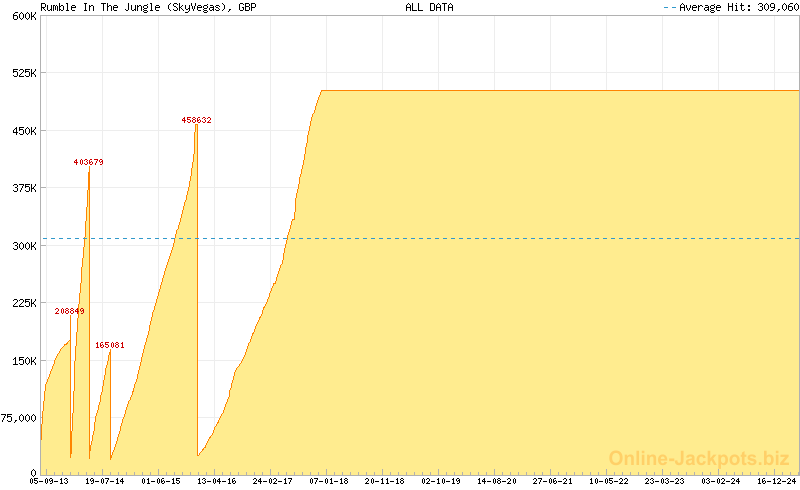
Task: Click the 600K label on y-axis
Action: pyautogui.click(x=23, y=17)
